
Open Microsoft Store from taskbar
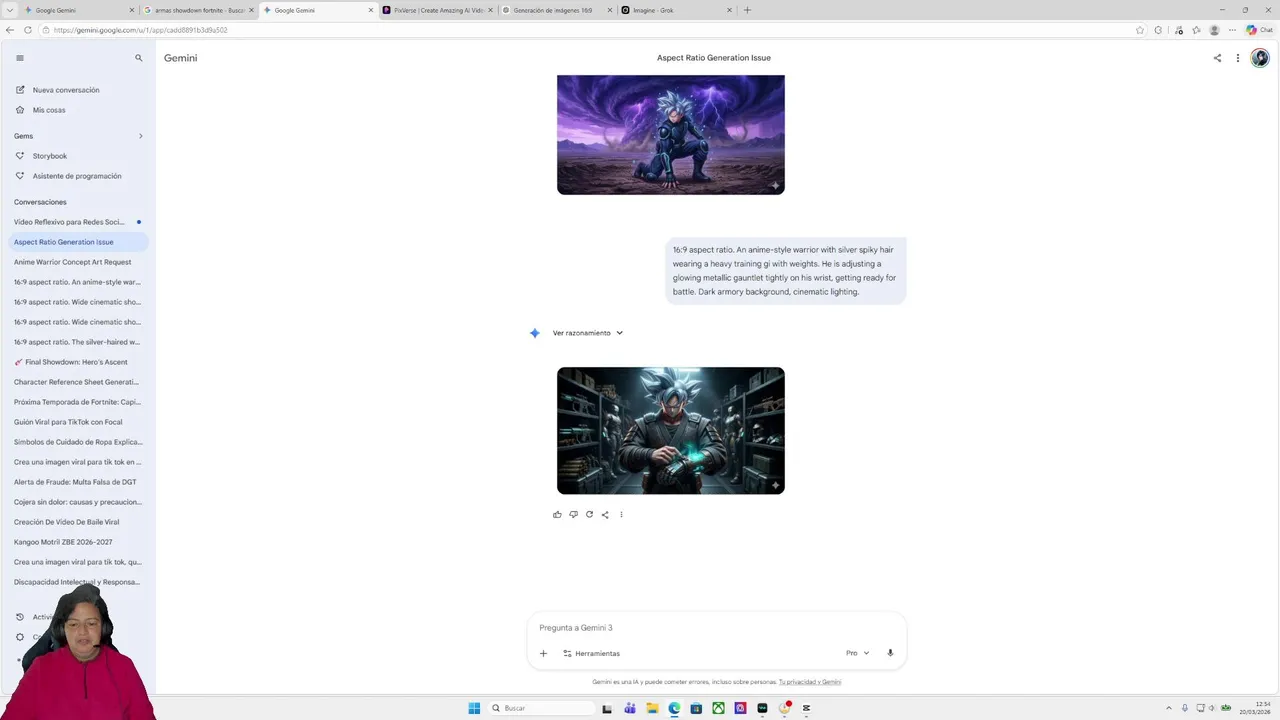point(696,708)
